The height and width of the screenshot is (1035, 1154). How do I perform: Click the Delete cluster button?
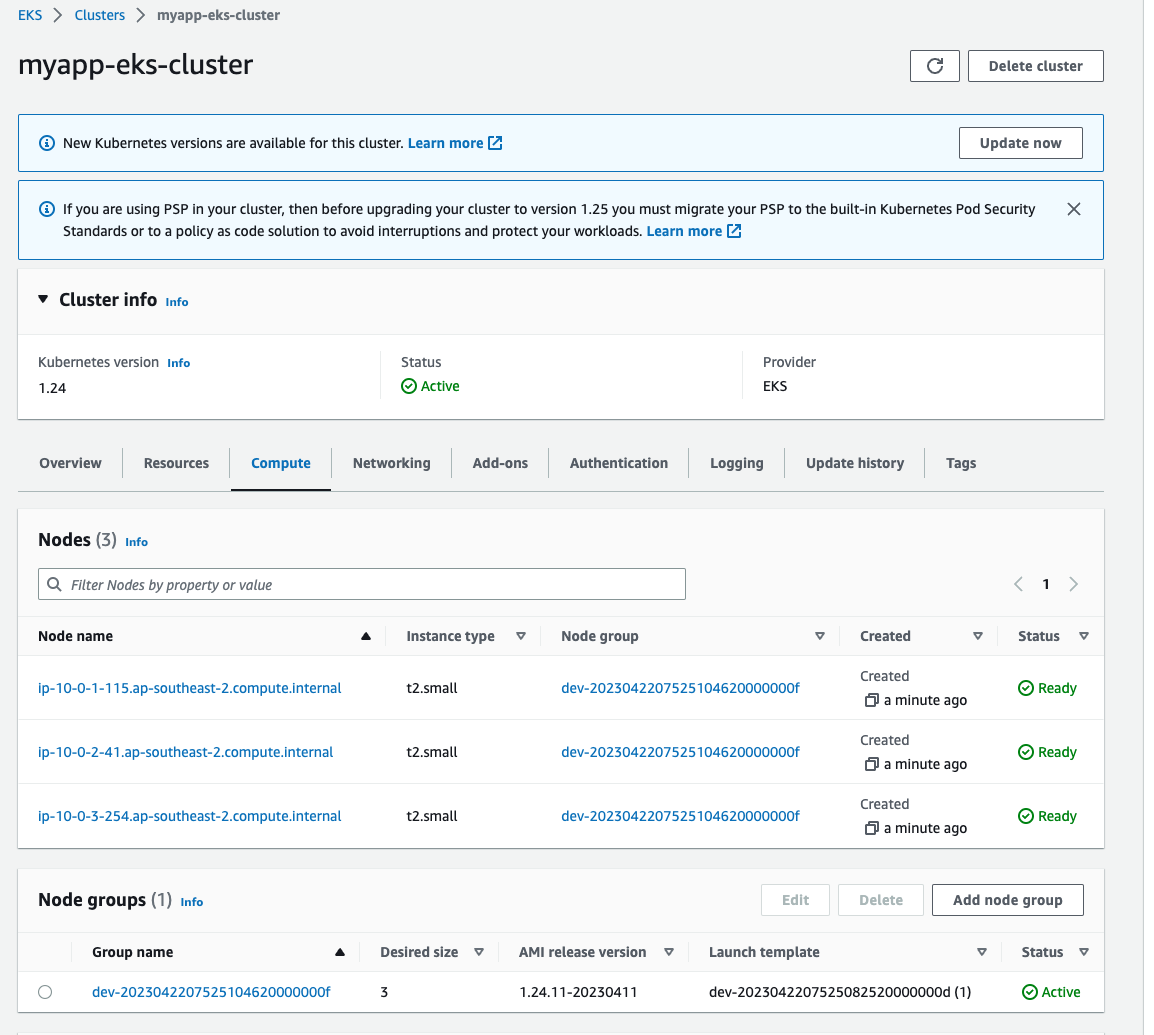coord(1036,66)
